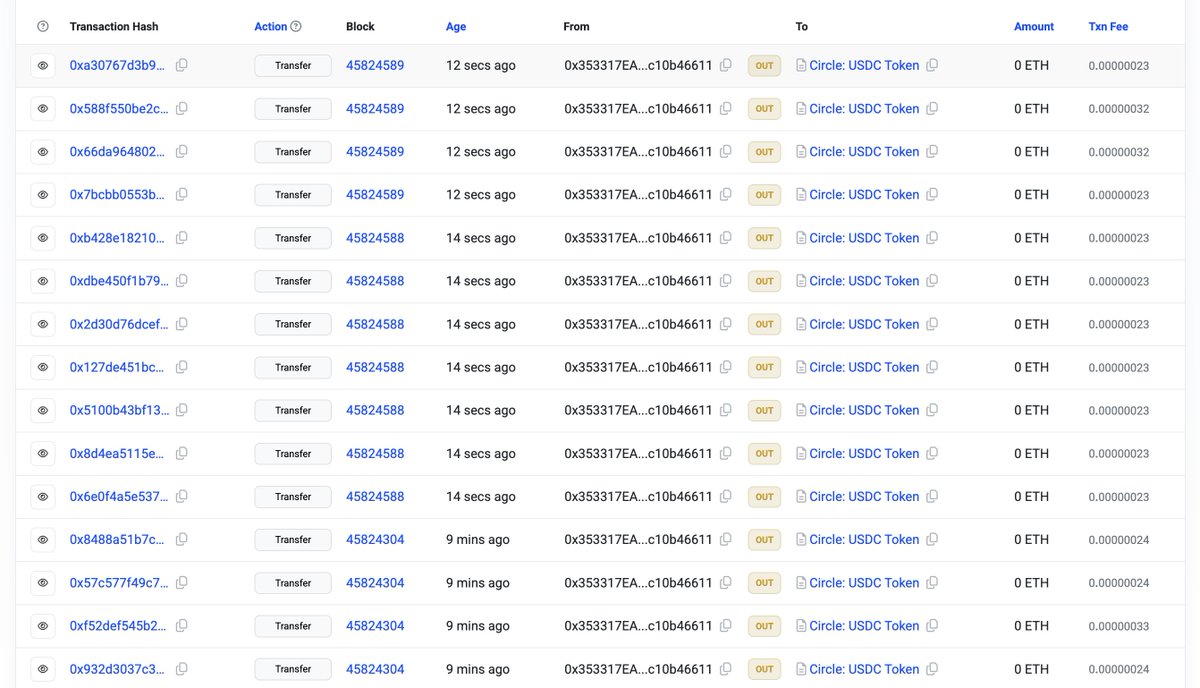The width and height of the screenshot is (1200, 688).
Task: Copy the hash 0x7bcbb0553b to clipboard
Action: coord(181,194)
